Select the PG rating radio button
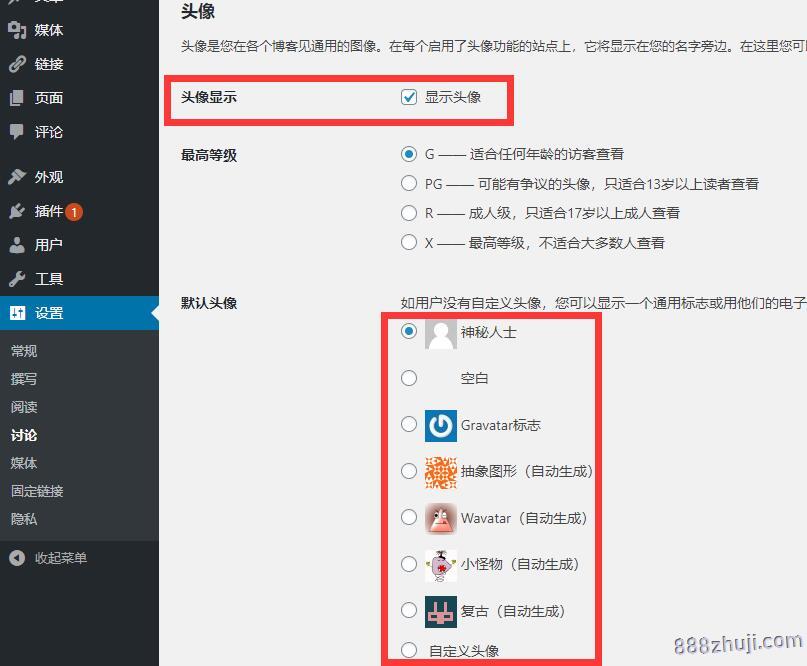Screen dimensions: 807x666 tap(409, 183)
